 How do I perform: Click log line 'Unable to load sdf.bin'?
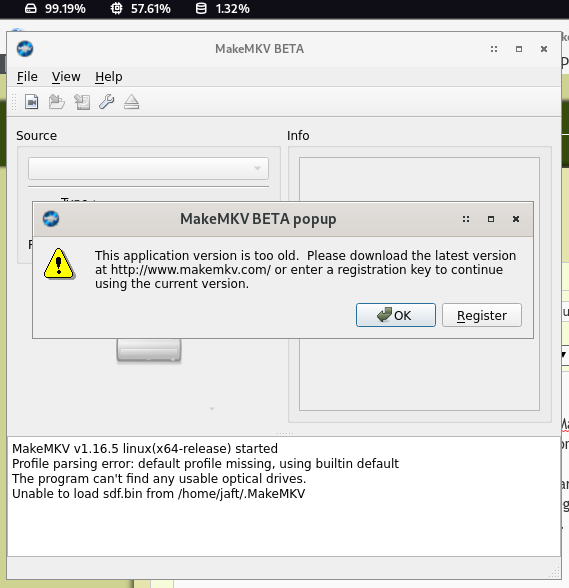click(x=158, y=494)
